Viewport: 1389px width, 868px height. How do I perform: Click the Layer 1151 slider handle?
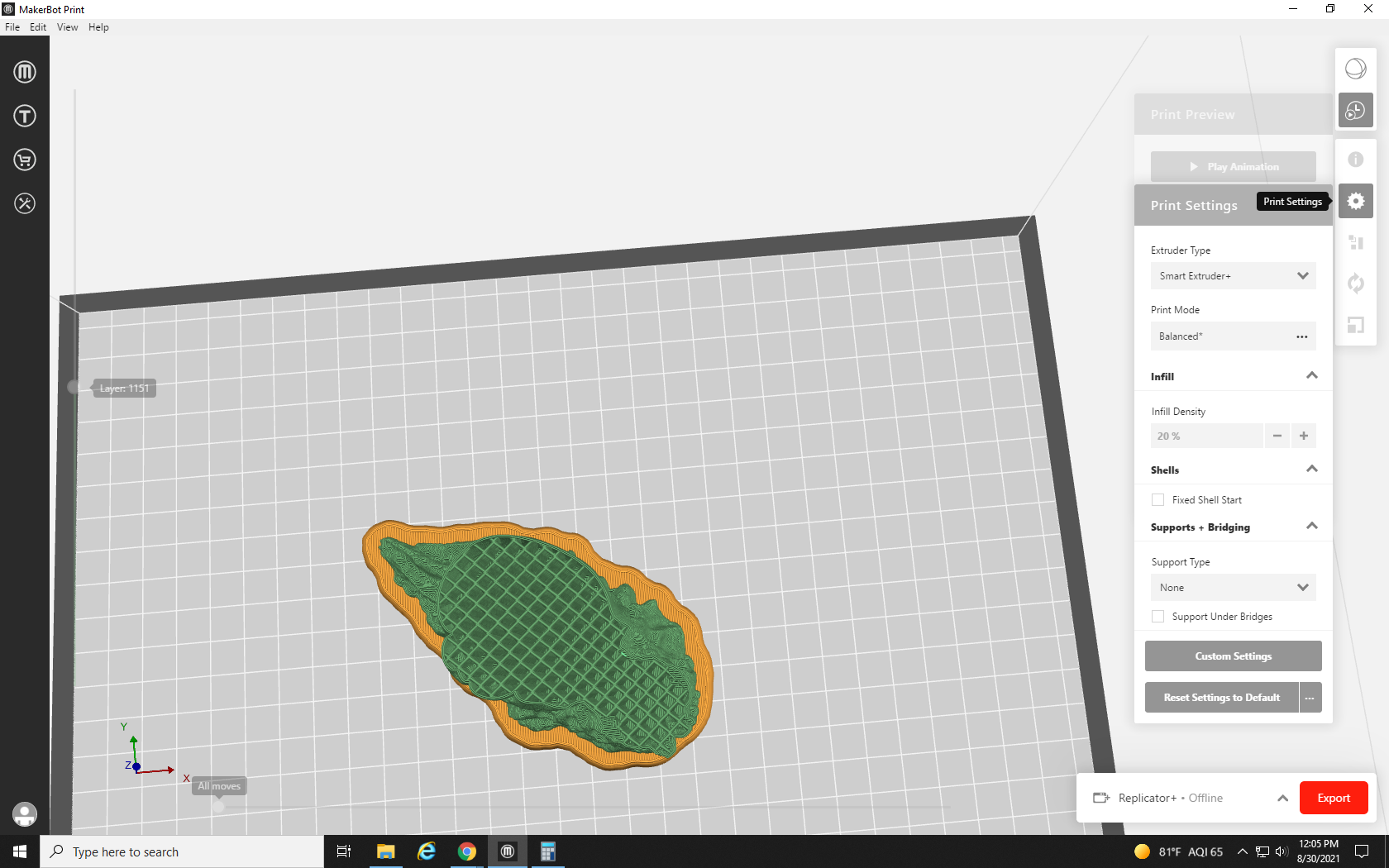(74, 387)
